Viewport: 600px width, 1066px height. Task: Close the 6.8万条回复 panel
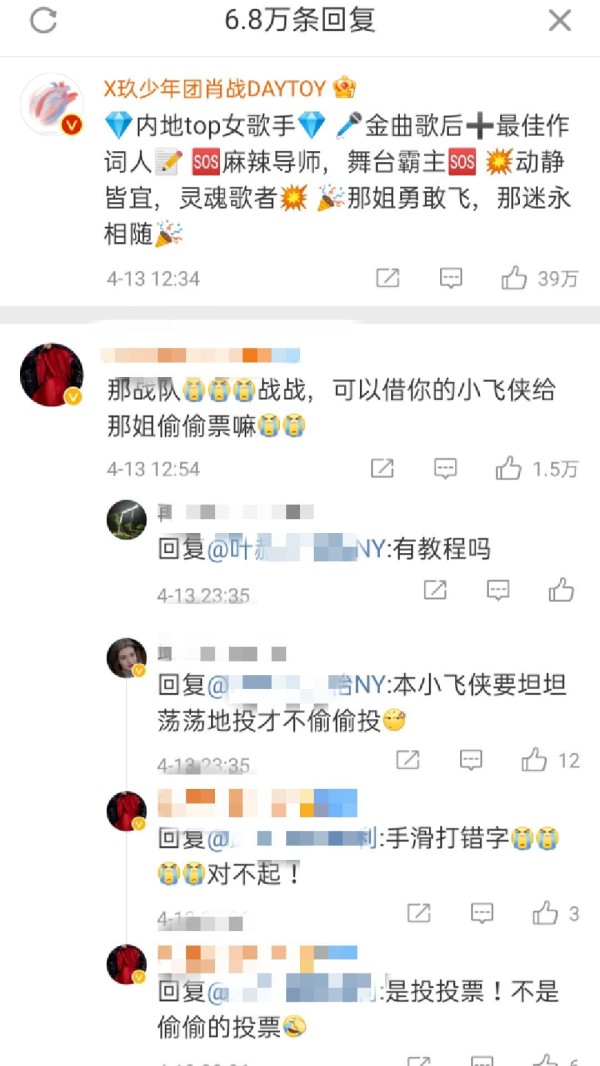(559, 21)
